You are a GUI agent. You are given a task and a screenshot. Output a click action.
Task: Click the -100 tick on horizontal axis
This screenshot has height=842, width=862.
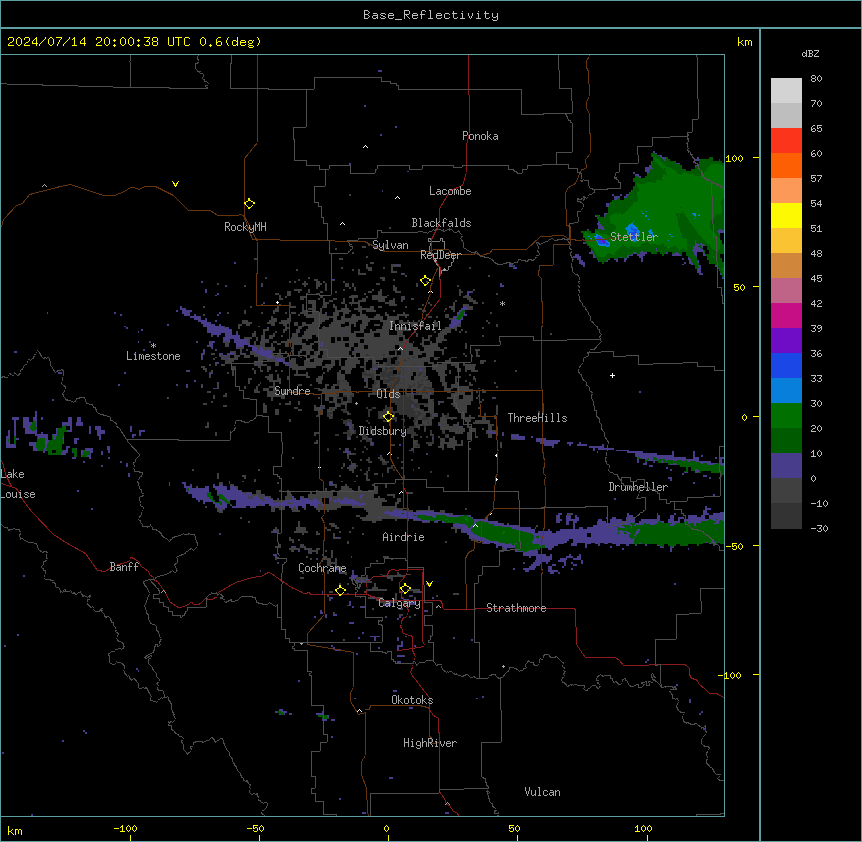[125, 828]
